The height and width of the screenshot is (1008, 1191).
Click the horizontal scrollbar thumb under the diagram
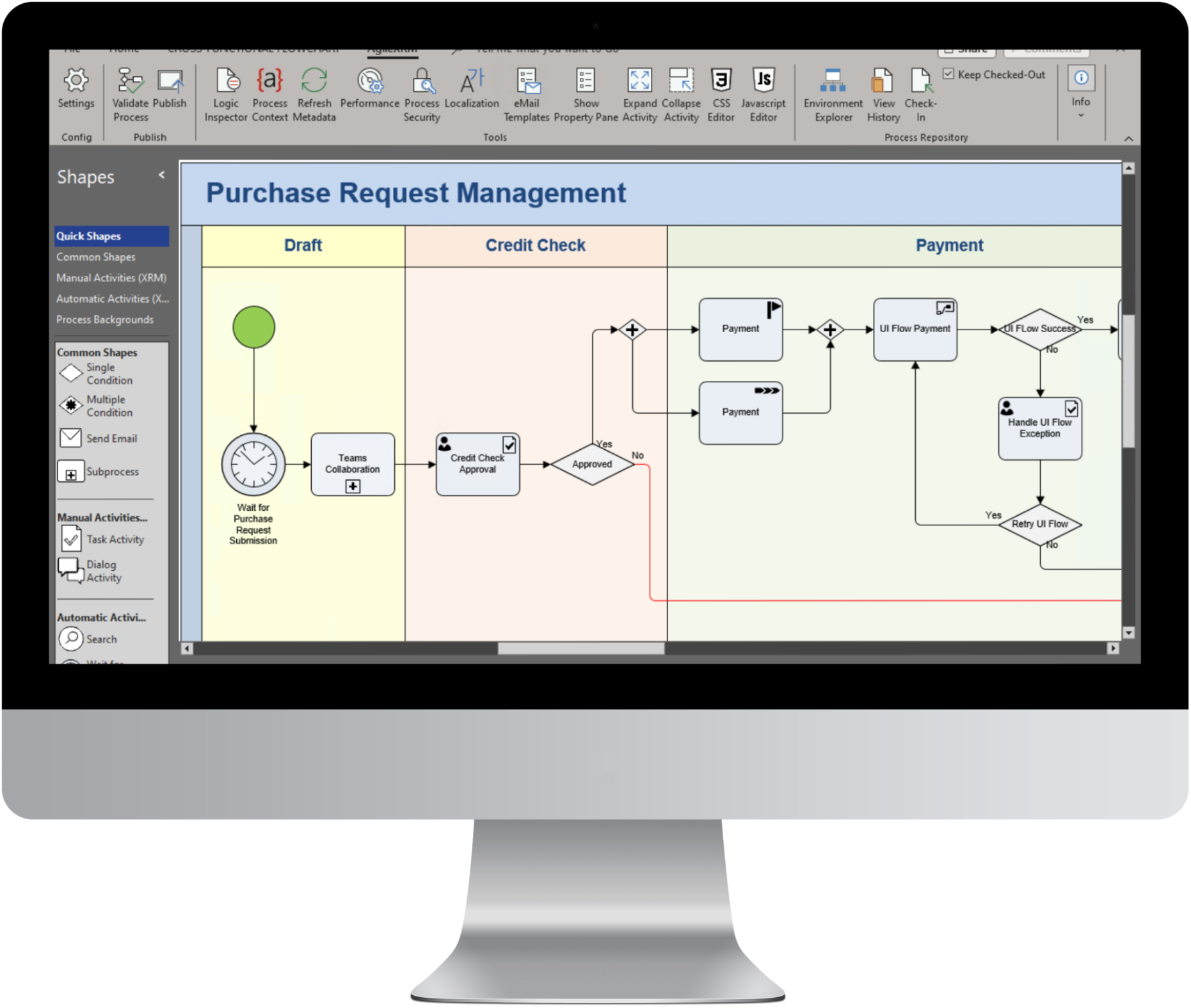[x=581, y=648]
